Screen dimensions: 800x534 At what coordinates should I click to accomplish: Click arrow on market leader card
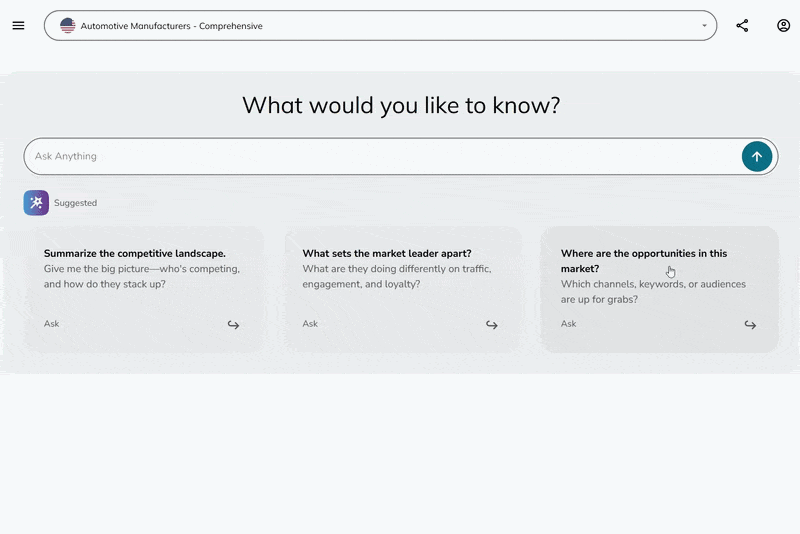coord(491,324)
